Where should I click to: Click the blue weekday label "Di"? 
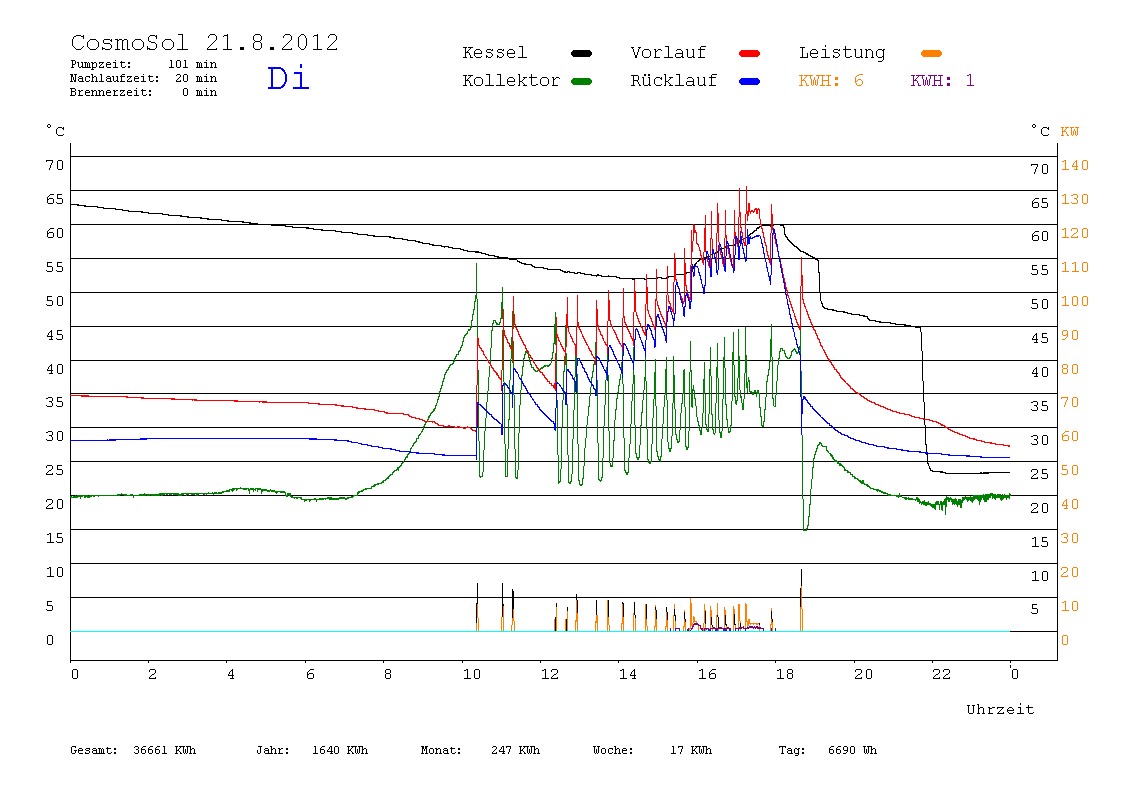tap(288, 78)
